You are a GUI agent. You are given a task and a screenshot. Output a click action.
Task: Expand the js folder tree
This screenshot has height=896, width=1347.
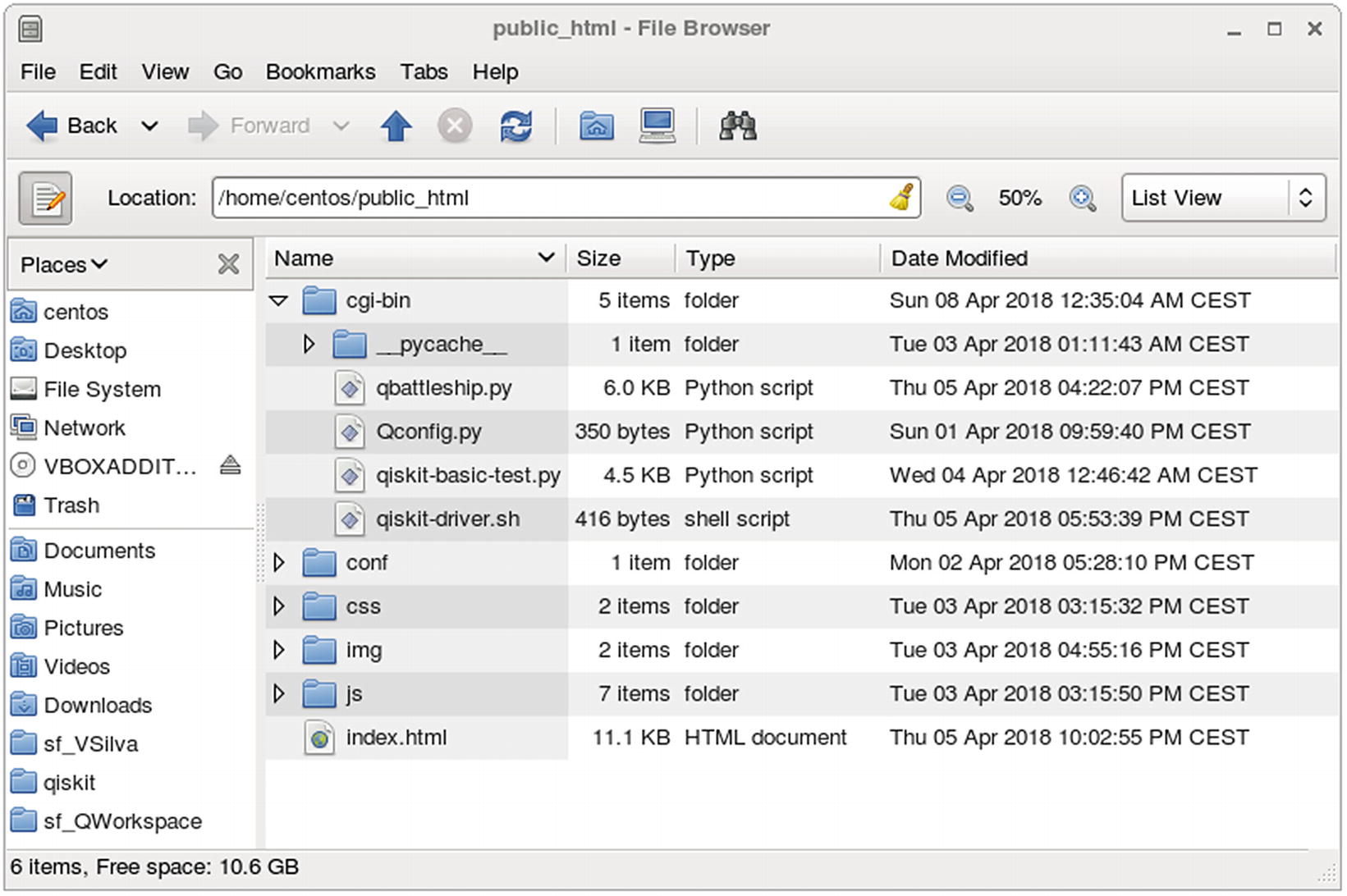pos(279,694)
